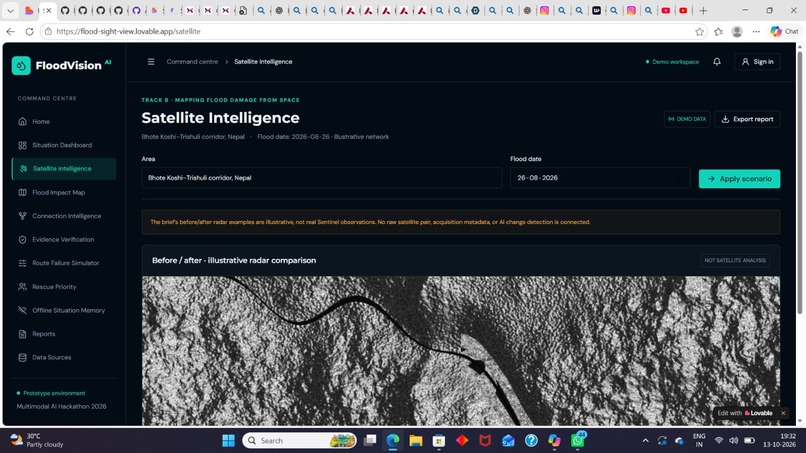Viewport: 806px width, 453px height.
Task: Close the active browser tab
Action: coord(49,11)
